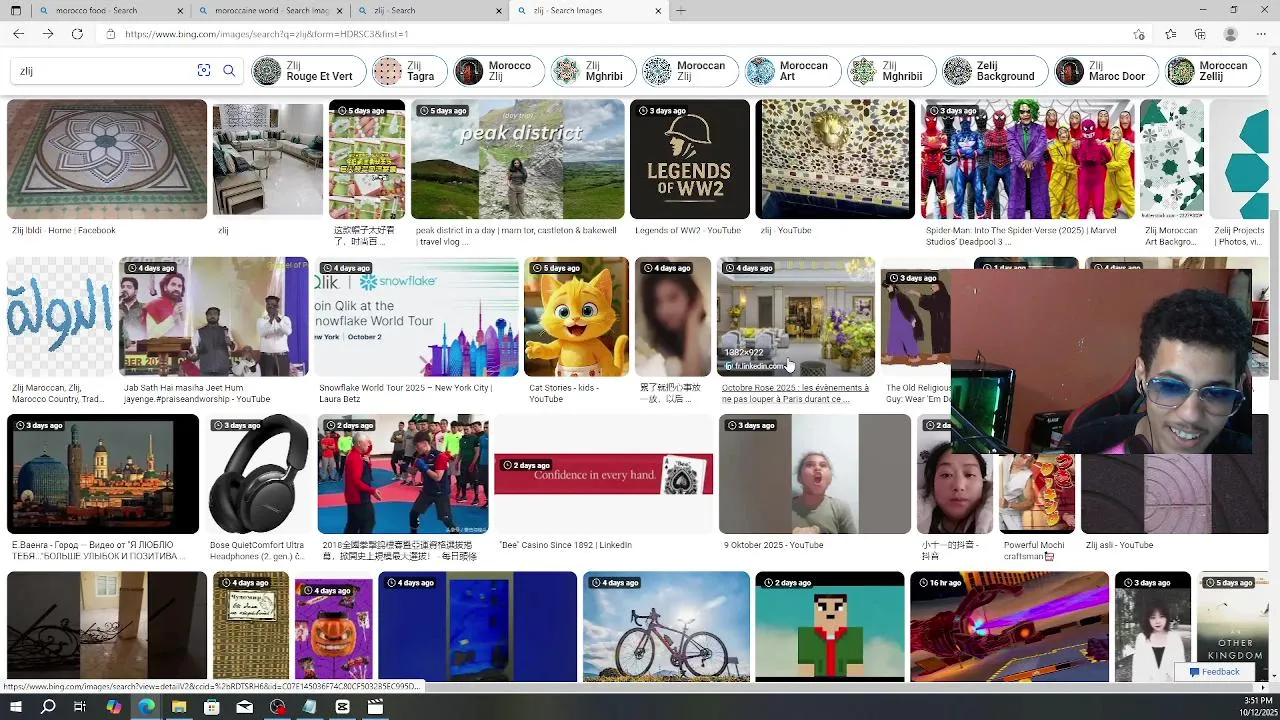1280x720 pixels.
Task: Open the 'Legends of WW2' thumbnail
Action: pyautogui.click(x=690, y=159)
